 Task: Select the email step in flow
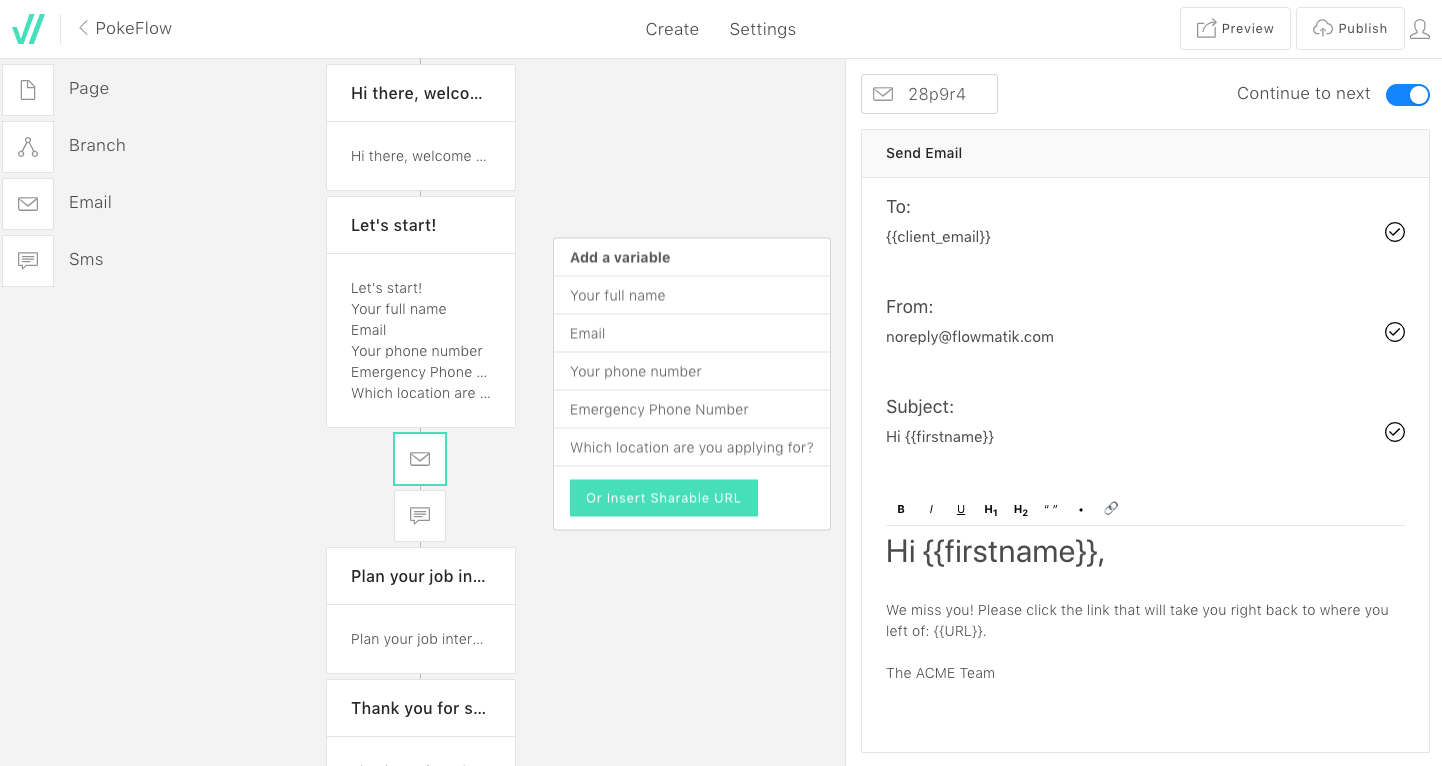click(420, 459)
